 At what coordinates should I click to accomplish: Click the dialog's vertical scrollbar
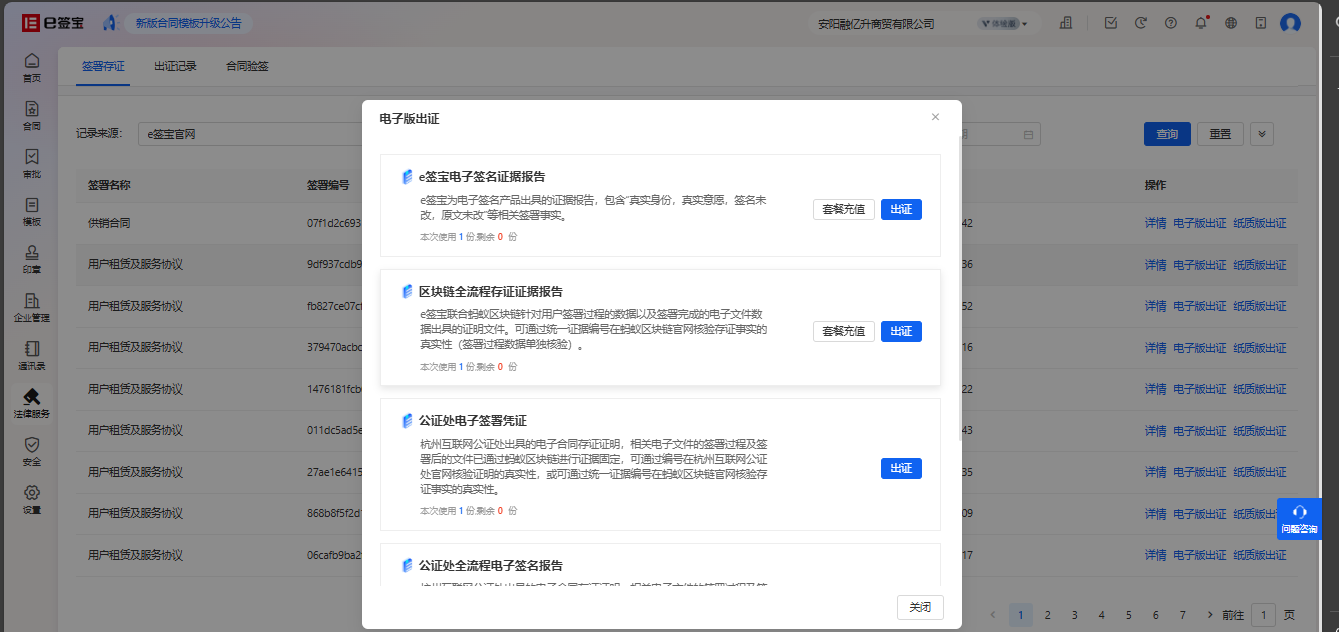(x=959, y=280)
